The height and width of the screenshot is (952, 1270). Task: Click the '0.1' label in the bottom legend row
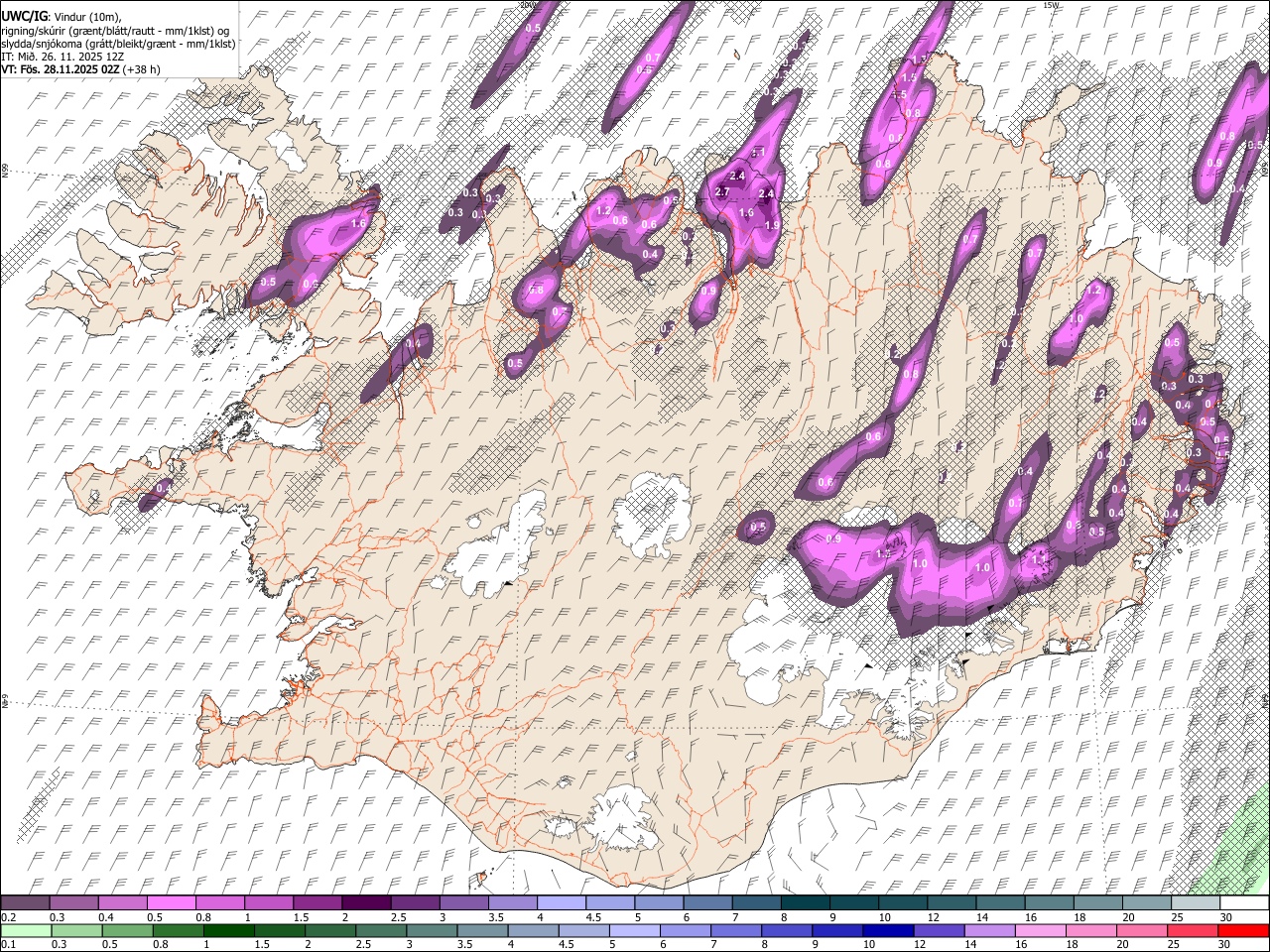[7, 944]
